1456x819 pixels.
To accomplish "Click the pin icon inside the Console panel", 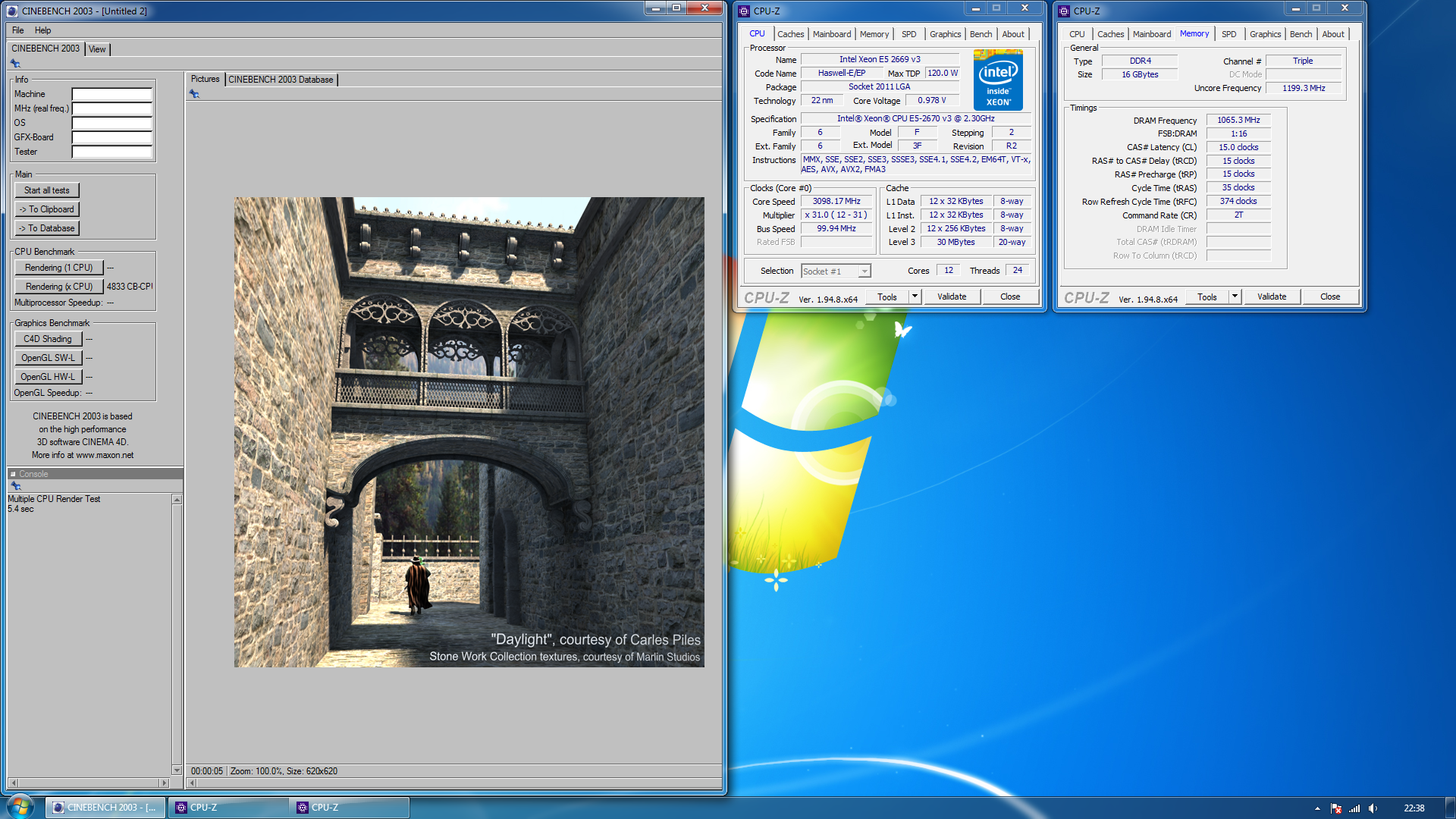I will pos(16,486).
